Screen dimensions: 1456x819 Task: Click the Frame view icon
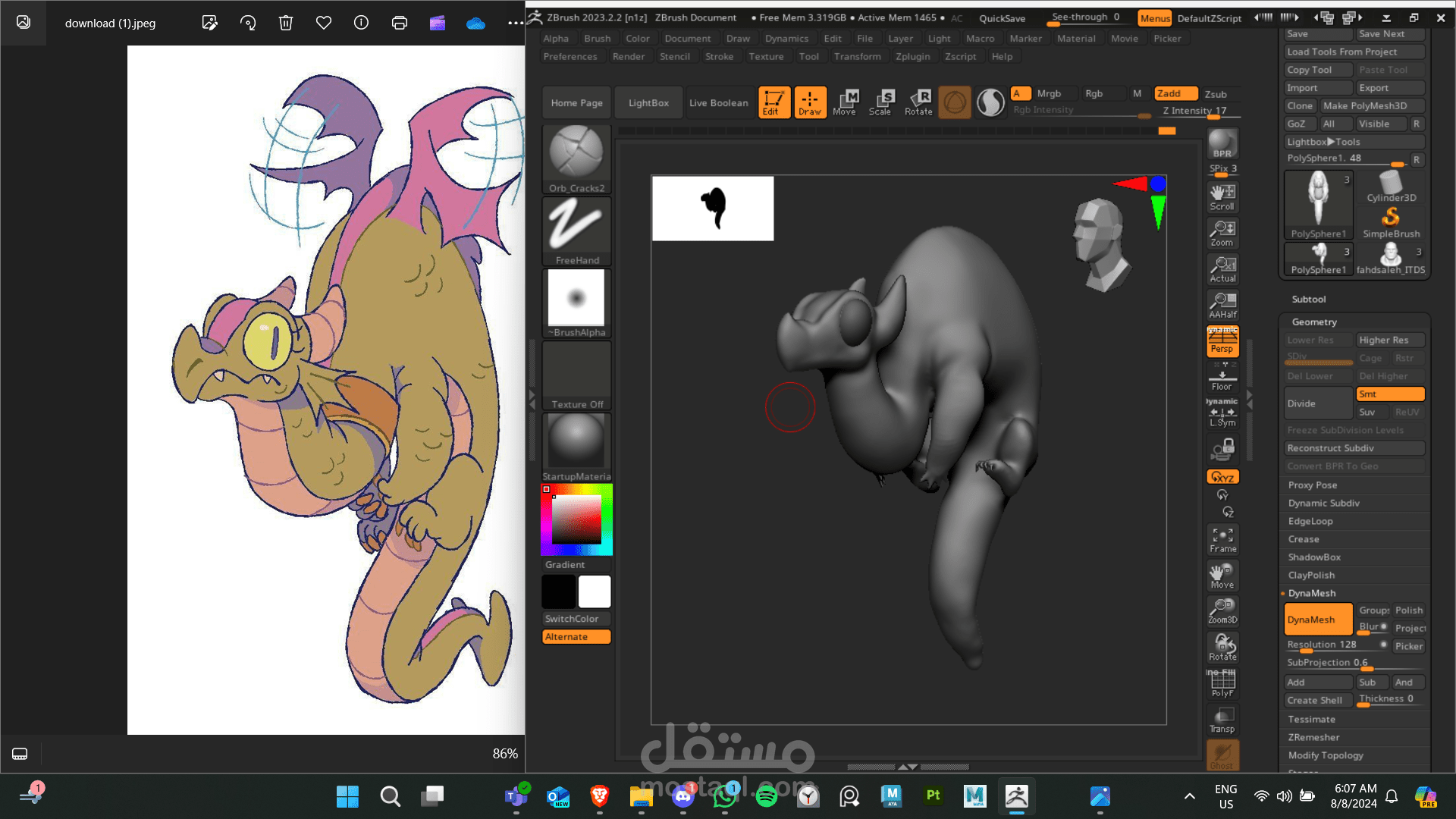pyautogui.click(x=1222, y=539)
